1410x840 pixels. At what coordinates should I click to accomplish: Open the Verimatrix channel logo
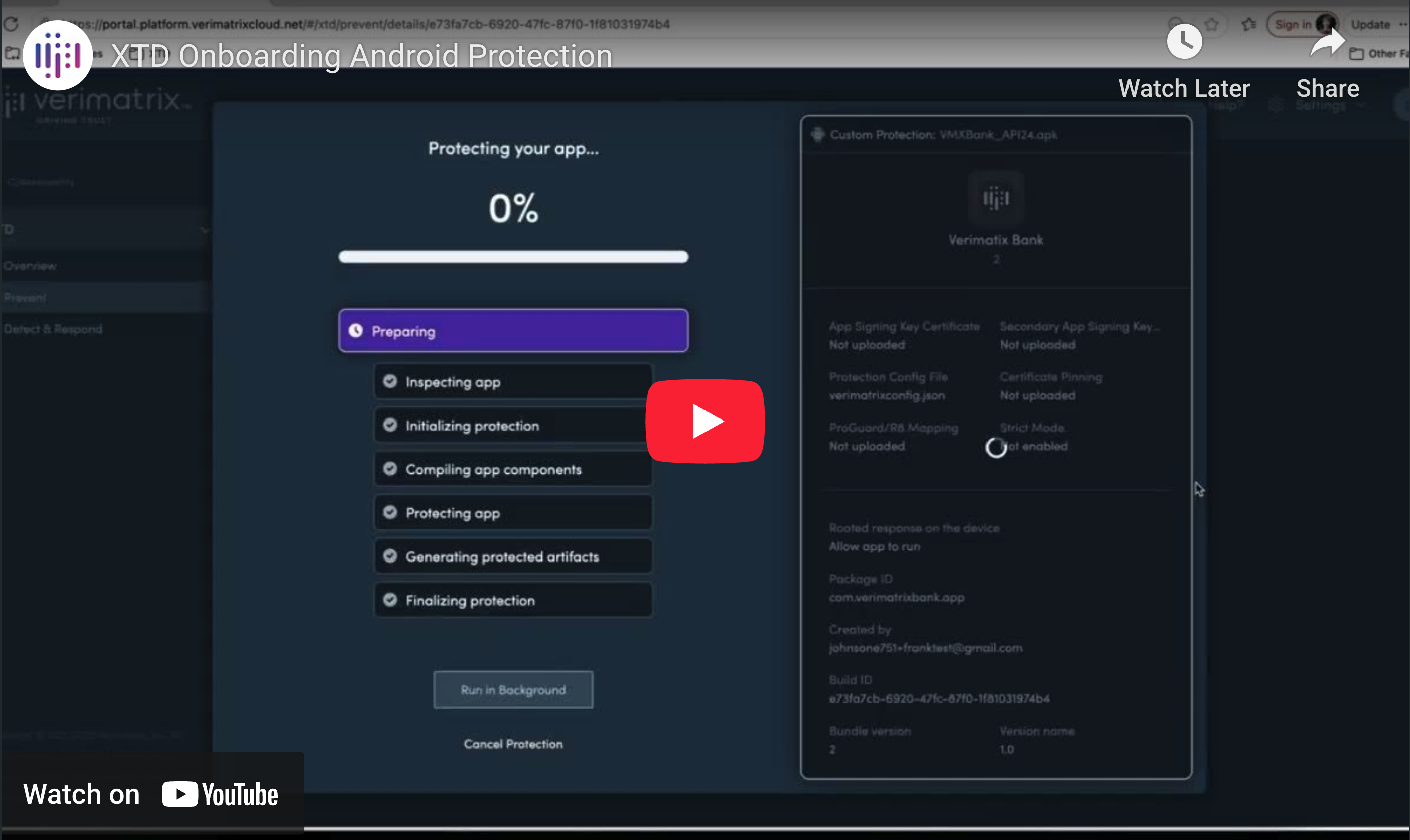tap(58, 56)
